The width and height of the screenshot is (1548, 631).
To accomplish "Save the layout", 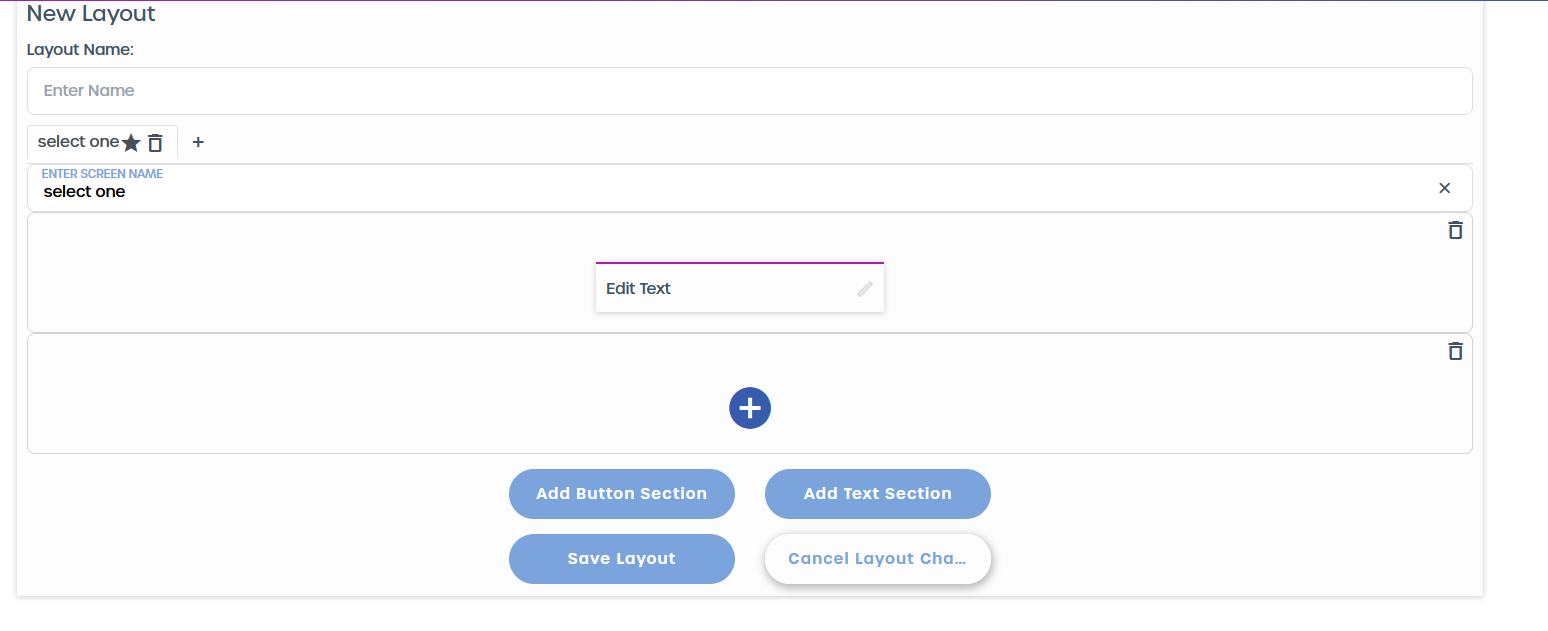I will pyautogui.click(x=622, y=559).
